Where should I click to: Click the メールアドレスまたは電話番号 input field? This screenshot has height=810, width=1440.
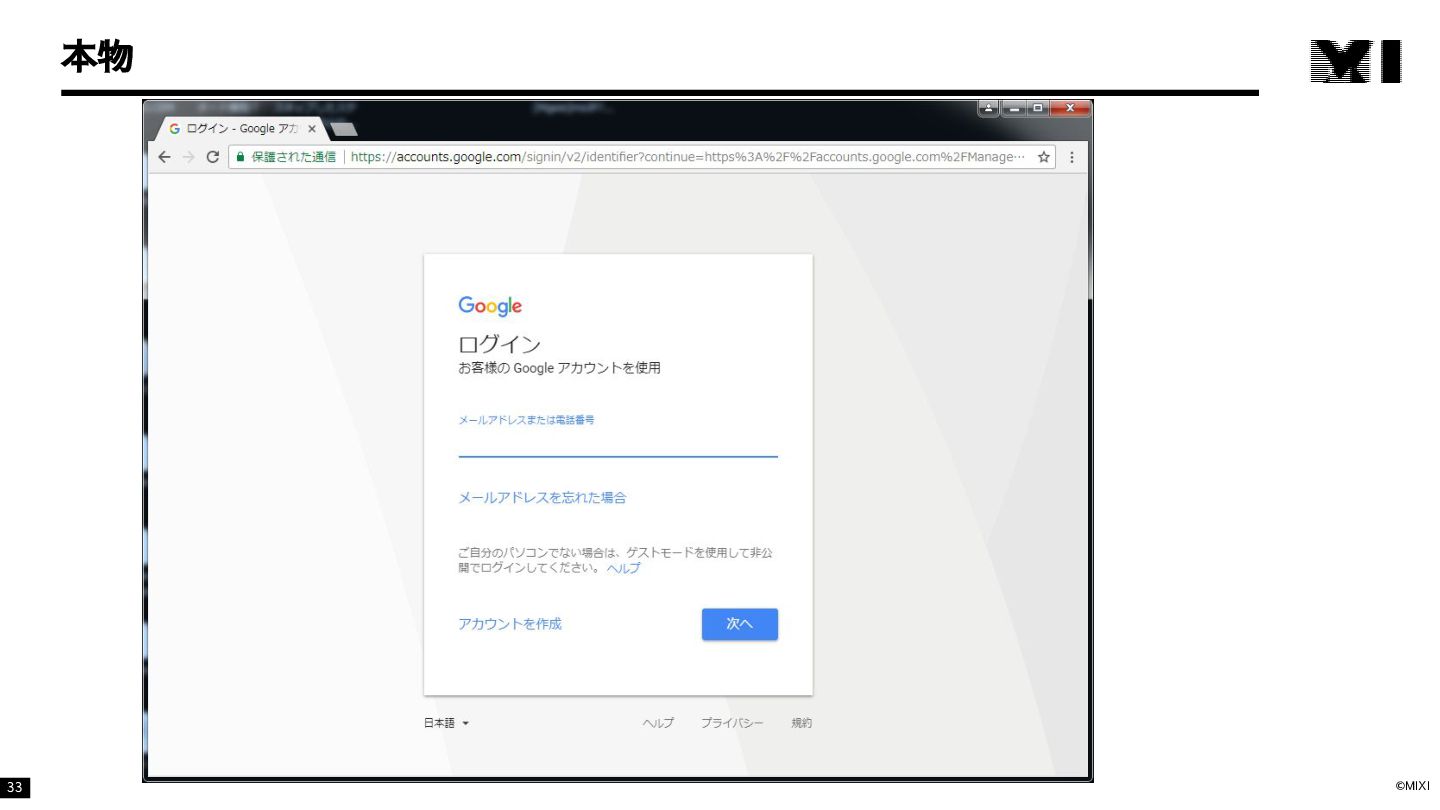(618, 438)
